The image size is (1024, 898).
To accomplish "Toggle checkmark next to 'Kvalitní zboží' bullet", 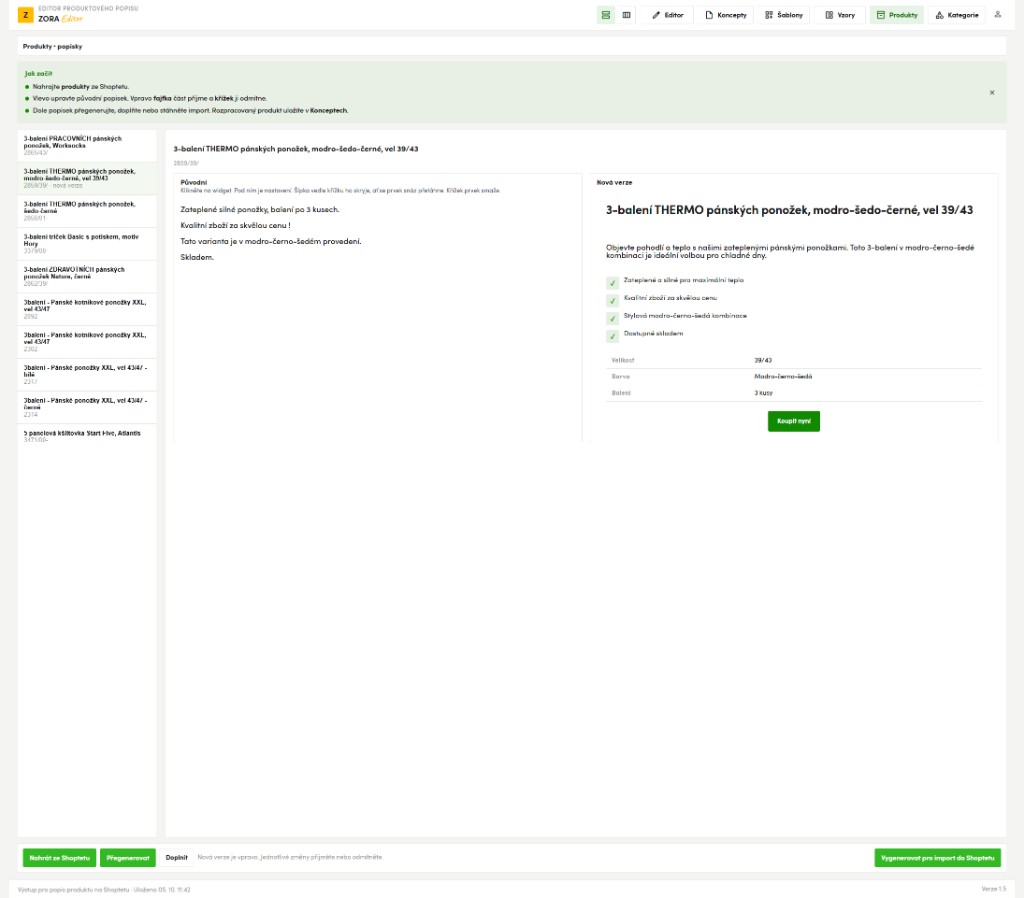I will (x=612, y=300).
